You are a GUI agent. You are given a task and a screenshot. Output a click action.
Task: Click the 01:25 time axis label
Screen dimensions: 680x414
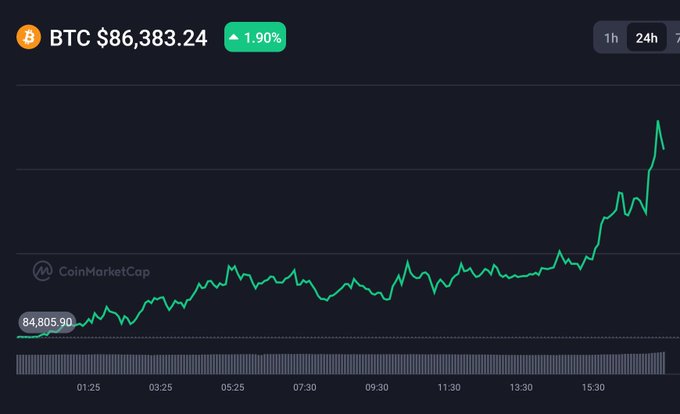[x=88, y=387]
